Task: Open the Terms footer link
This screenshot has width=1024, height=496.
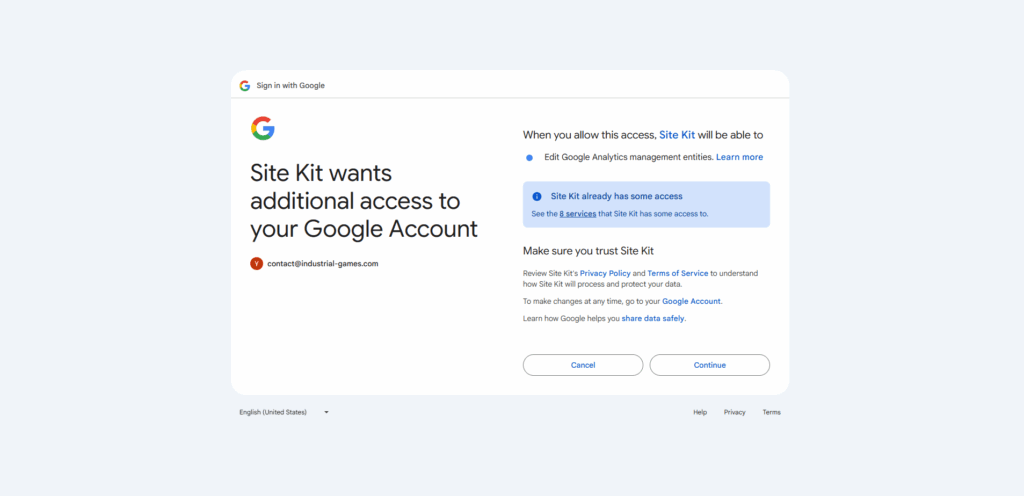Action: (x=771, y=412)
